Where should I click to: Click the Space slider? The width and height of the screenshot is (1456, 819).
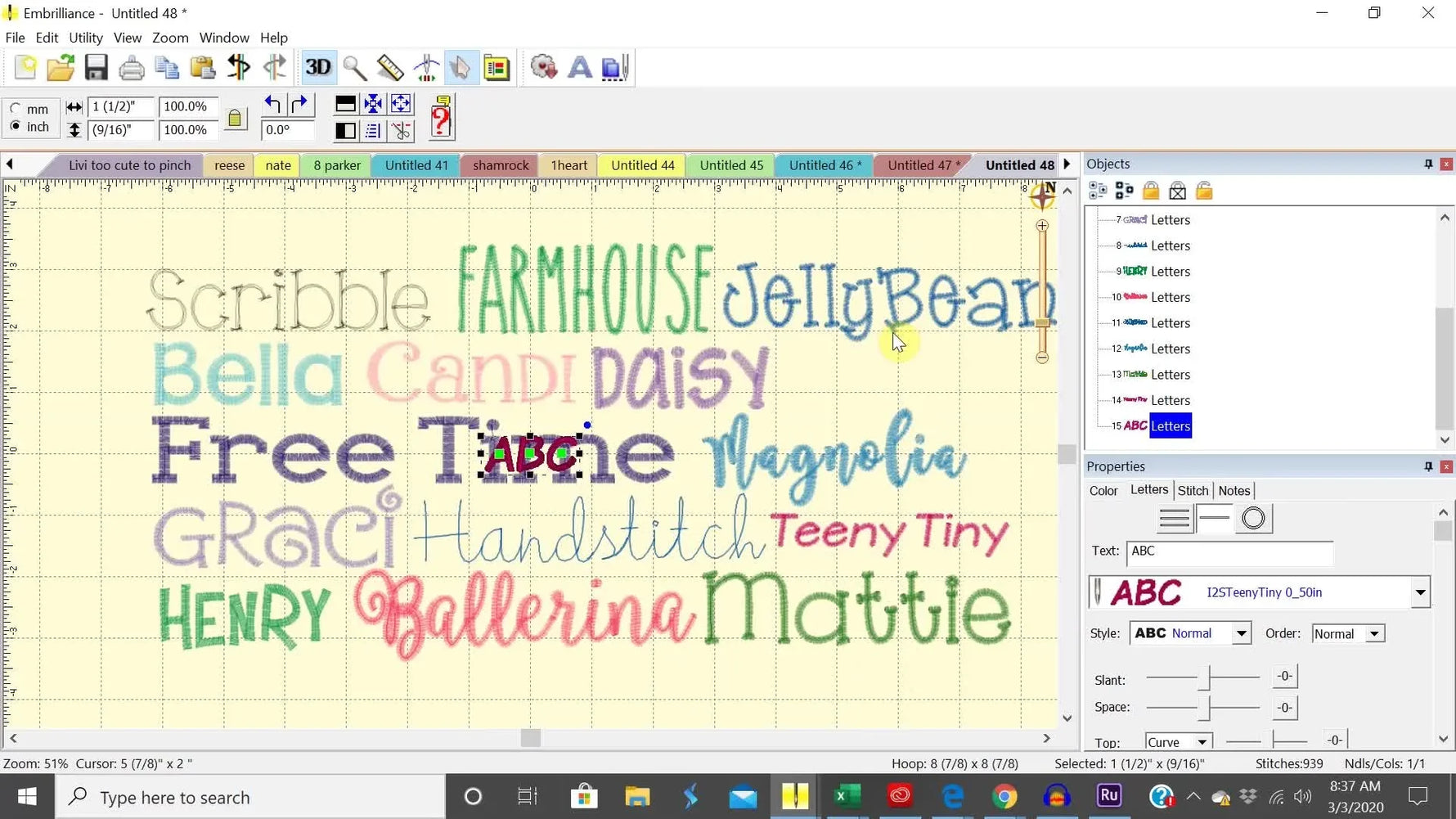pyautogui.click(x=1203, y=708)
